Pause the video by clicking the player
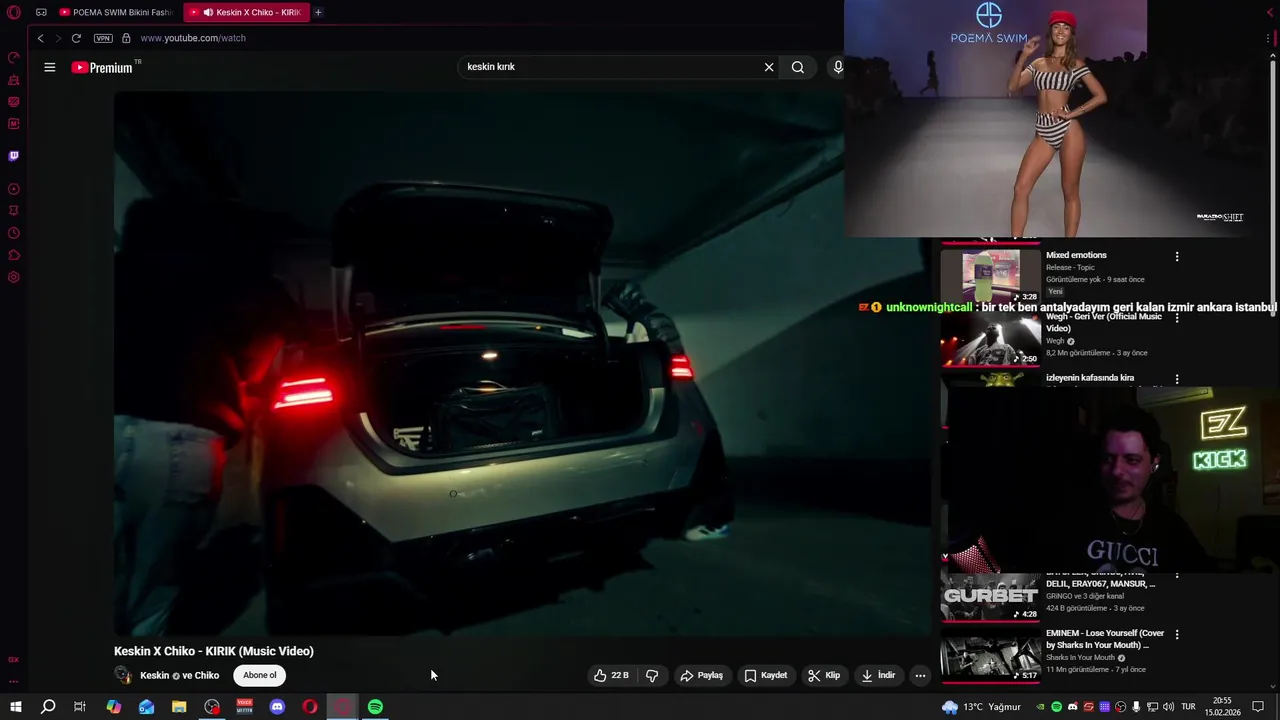This screenshot has width=1280, height=720. click(x=522, y=363)
